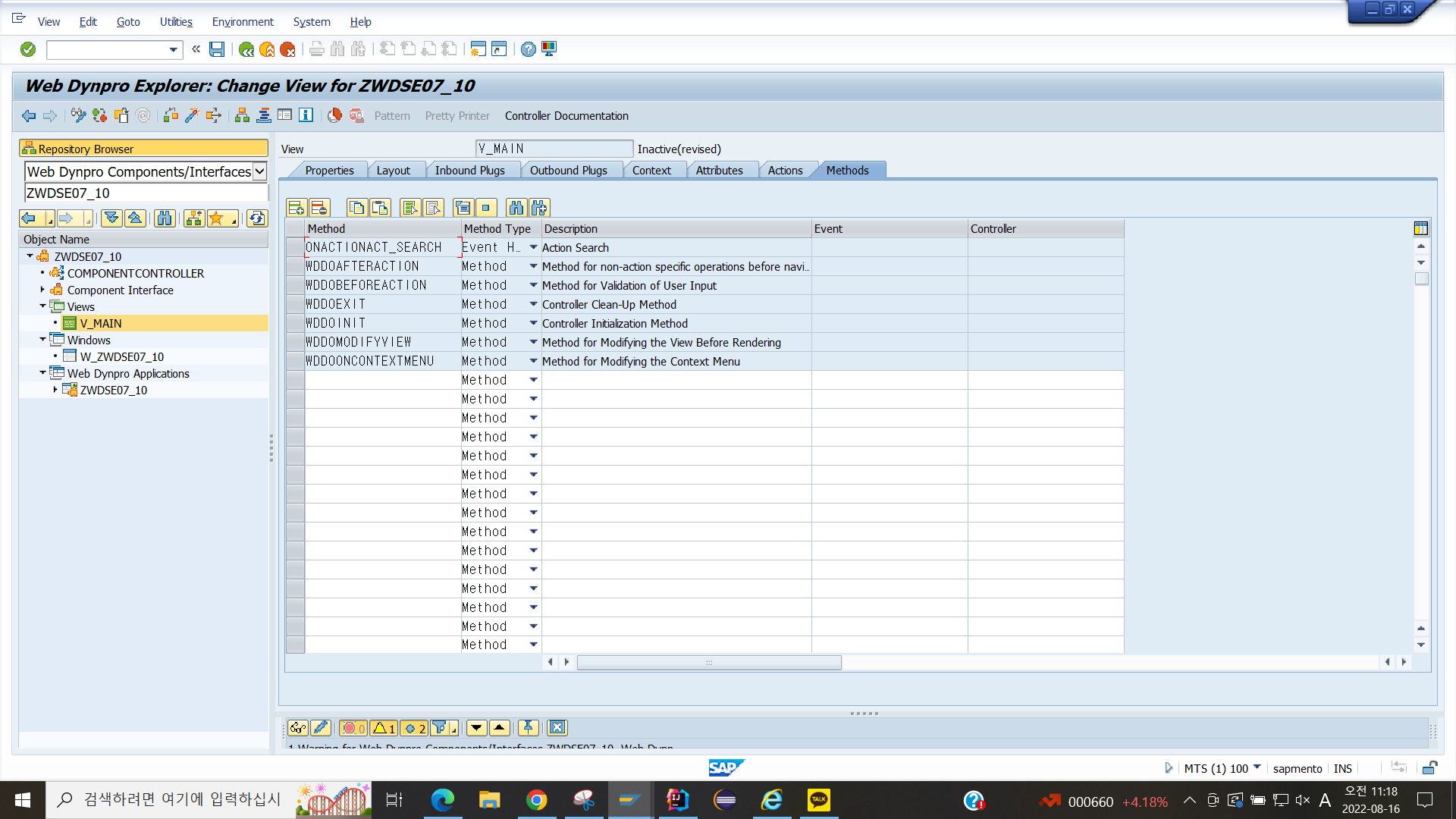
Task: Click the Pattern button
Action: [x=392, y=116]
